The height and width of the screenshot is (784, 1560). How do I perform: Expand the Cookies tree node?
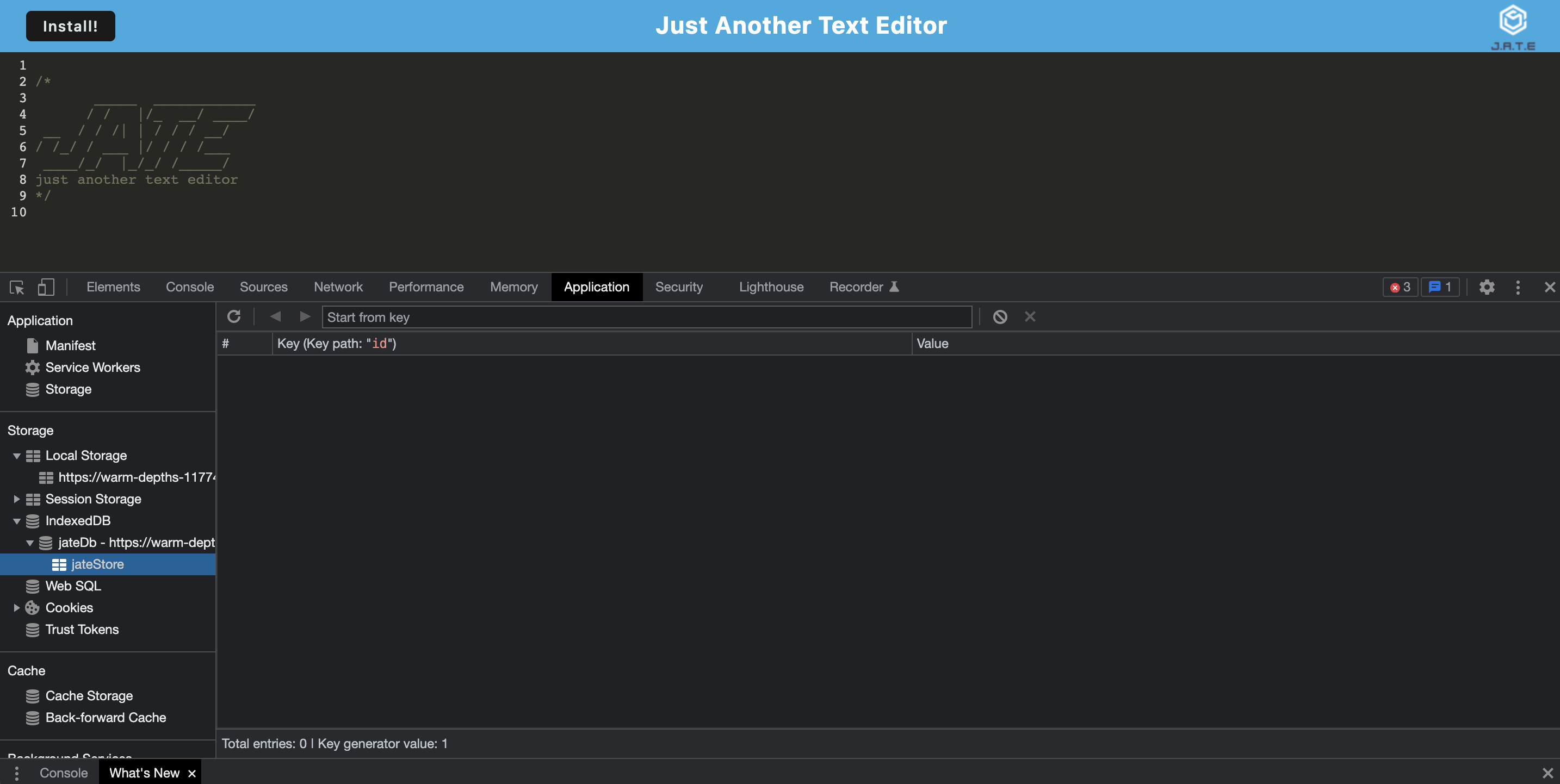tap(17, 608)
